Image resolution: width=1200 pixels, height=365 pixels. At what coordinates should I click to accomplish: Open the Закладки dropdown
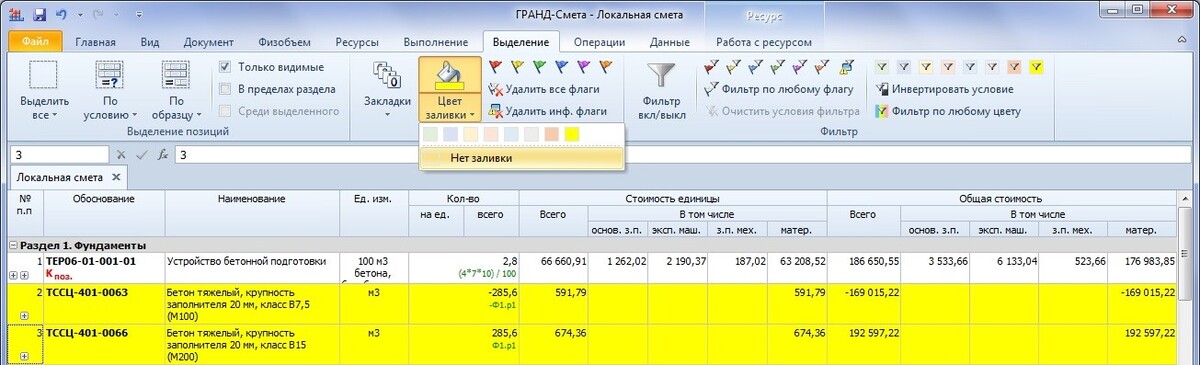tap(386, 90)
